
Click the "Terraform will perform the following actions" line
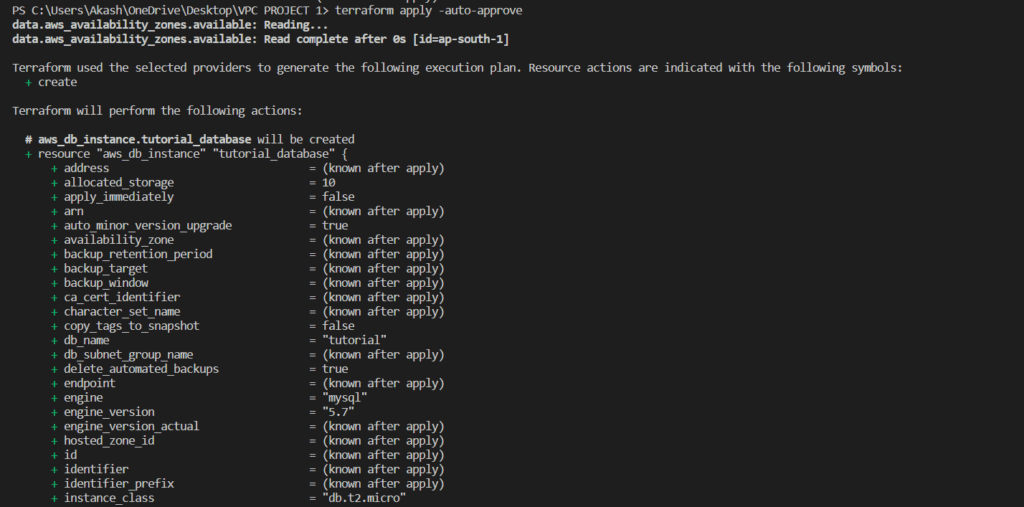[157, 111]
